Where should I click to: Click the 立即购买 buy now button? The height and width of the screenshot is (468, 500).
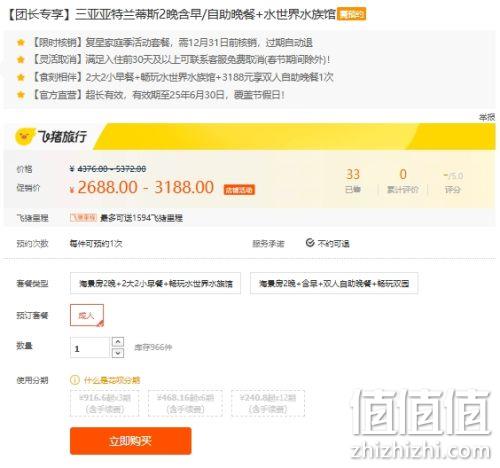(x=131, y=441)
